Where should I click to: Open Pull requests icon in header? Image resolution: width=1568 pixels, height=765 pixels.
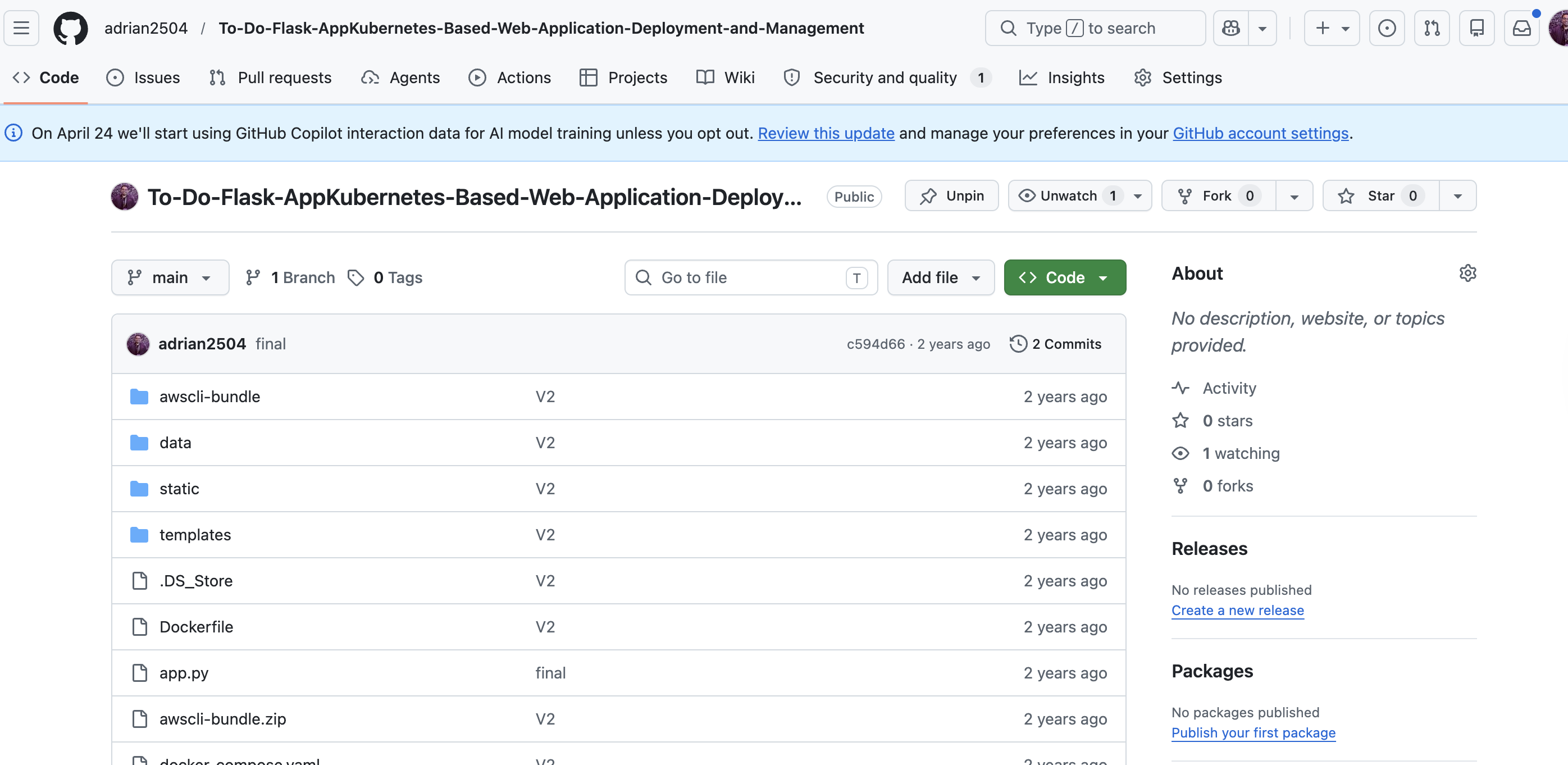(1432, 28)
